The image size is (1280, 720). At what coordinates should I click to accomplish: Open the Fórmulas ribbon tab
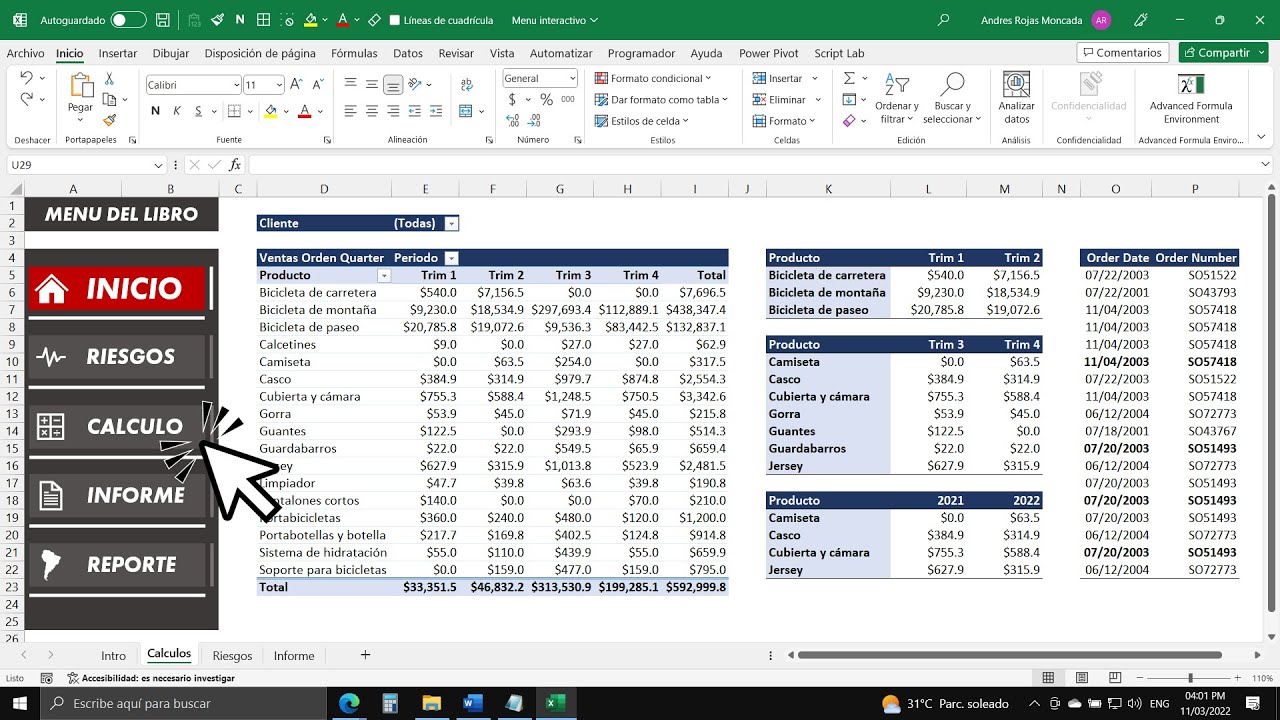point(354,53)
